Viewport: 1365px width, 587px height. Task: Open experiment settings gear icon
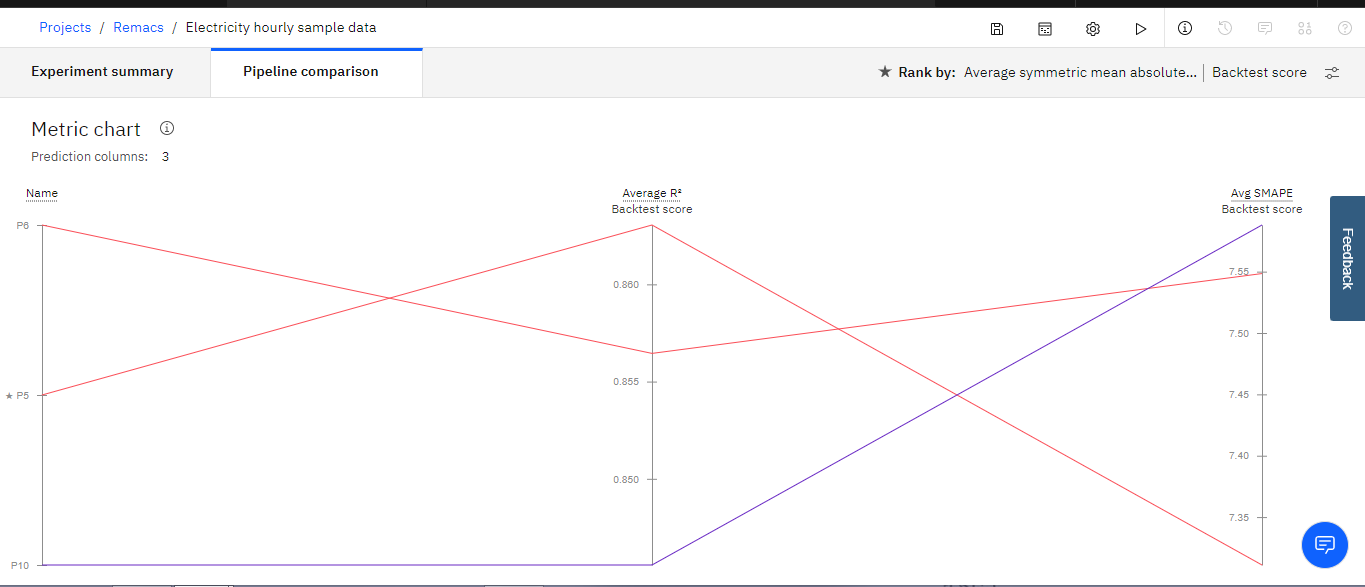1093,29
